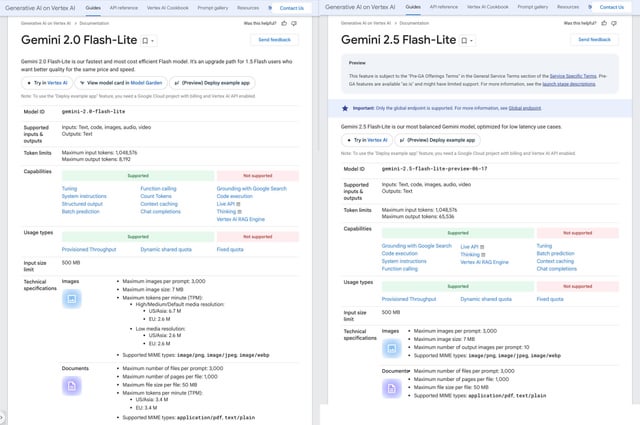This screenshot has width=640, height=425.
Task: Open Fixed quota link on Gemini 2.5 page
Action: 550,299
